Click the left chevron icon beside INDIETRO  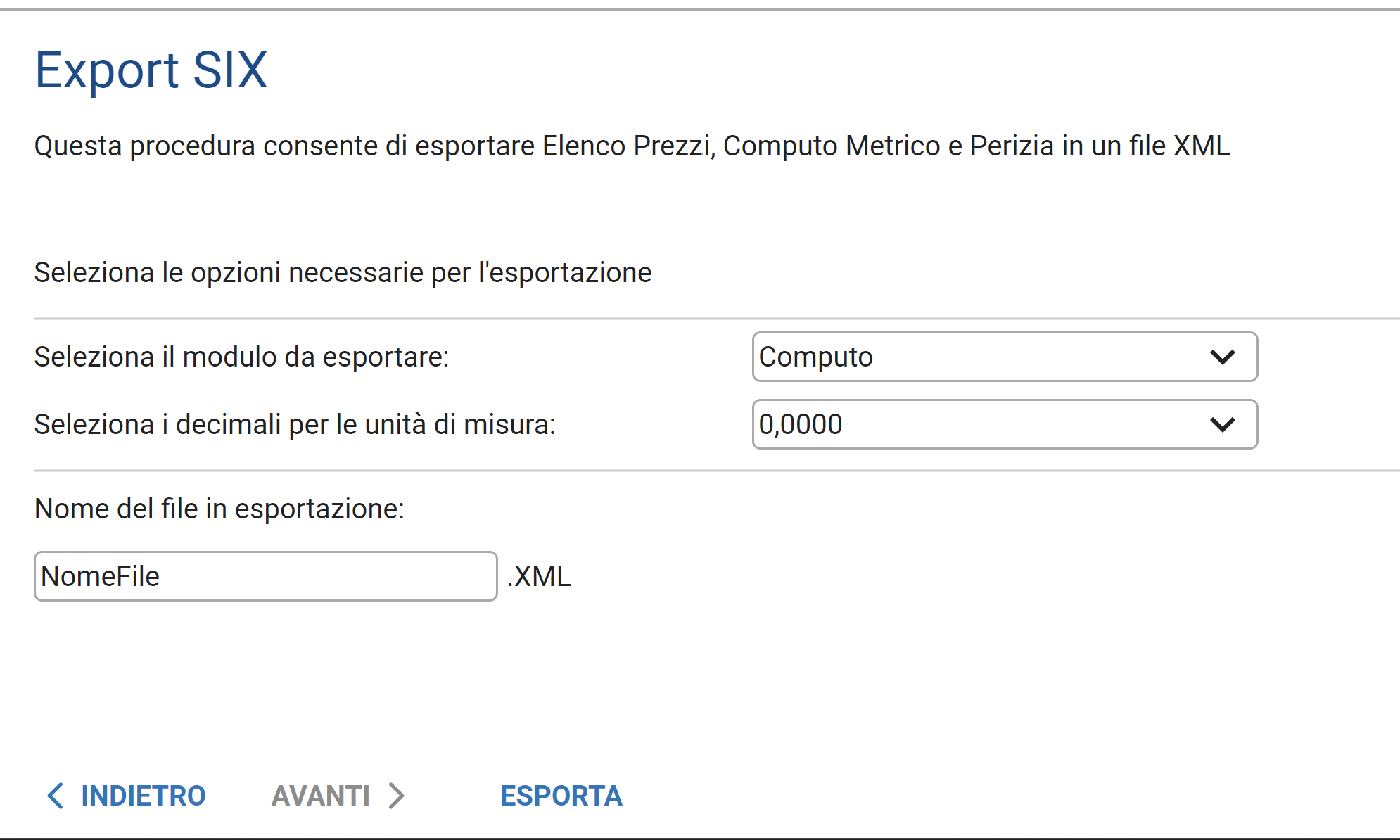click(56, 796)
